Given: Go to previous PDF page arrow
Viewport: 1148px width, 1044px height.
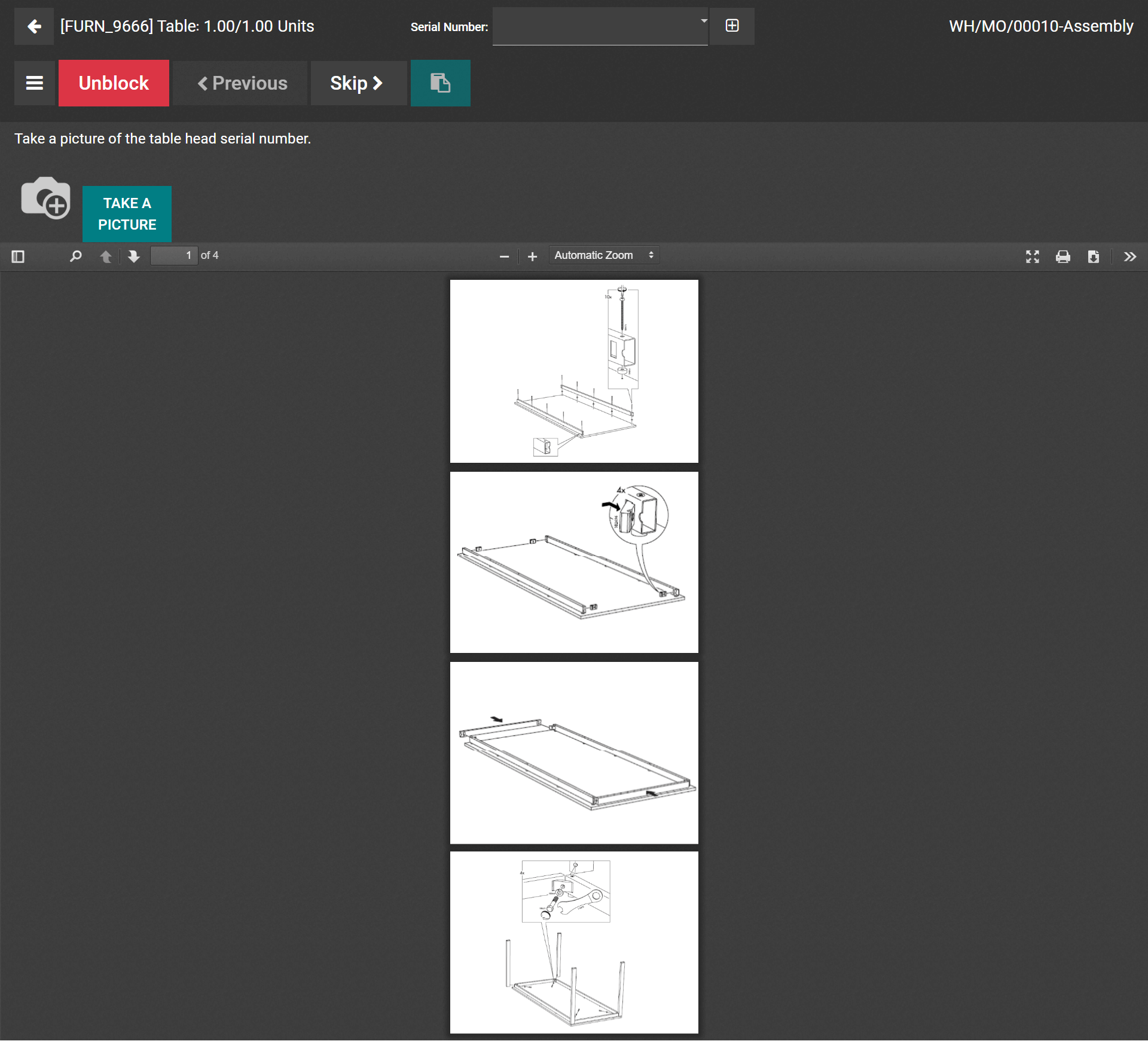Looking at the screenshot, I should pos(106,257).
